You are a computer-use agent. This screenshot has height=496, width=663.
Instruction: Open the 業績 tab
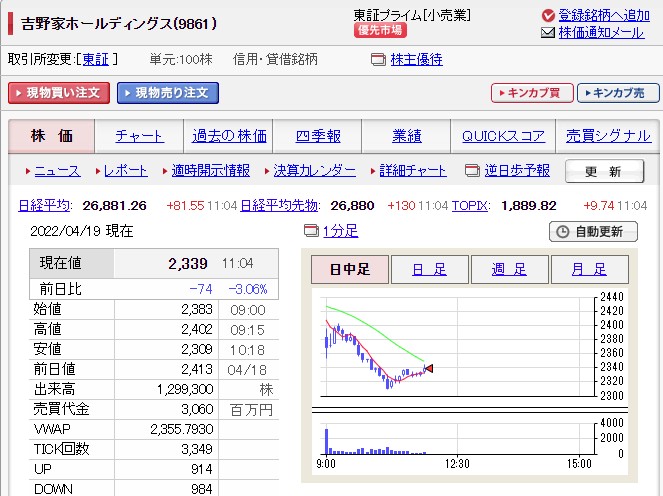[407, 136]
